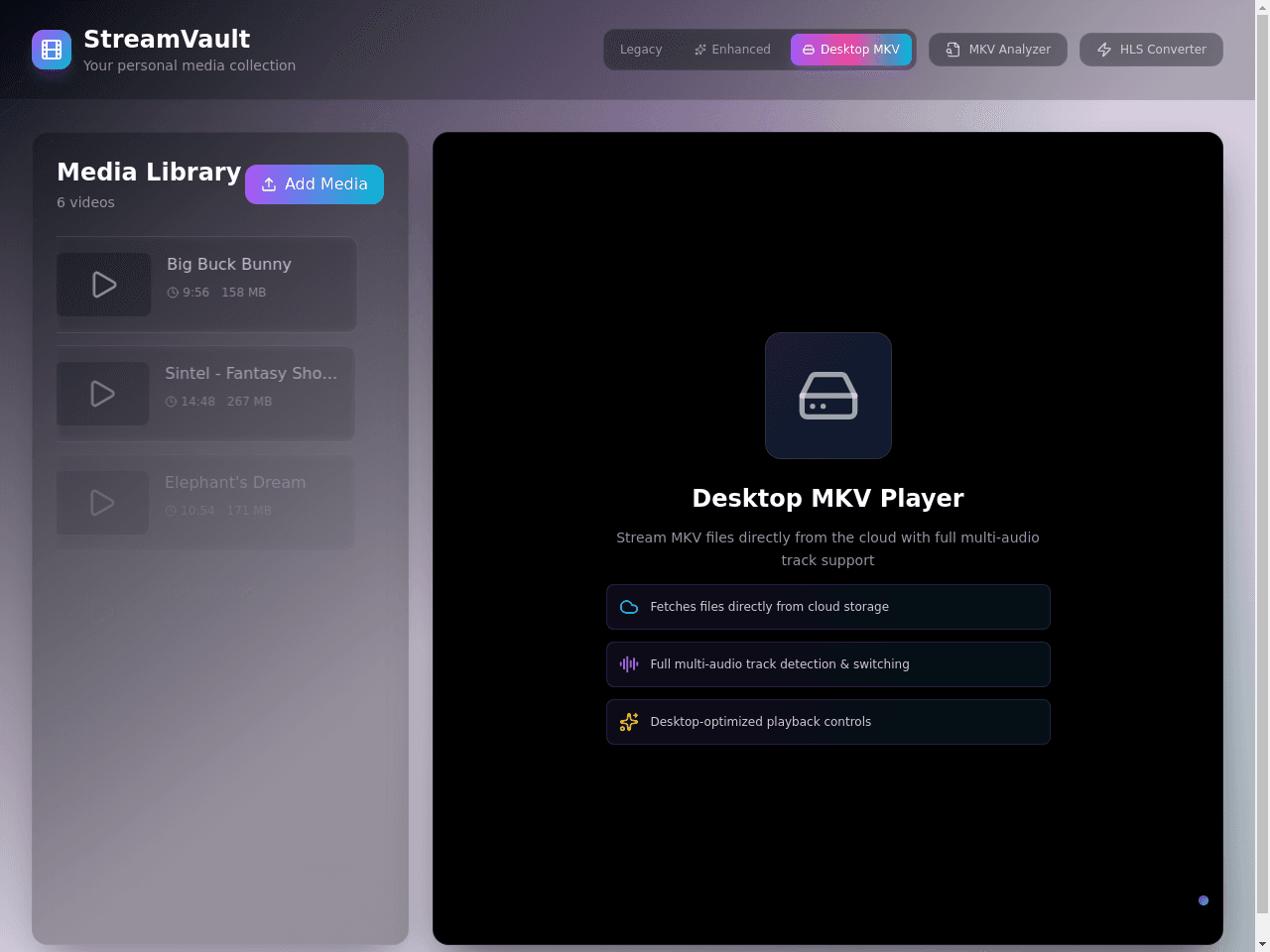
Task: Click the clock icon next to 9:56
Action: (173, 293)
